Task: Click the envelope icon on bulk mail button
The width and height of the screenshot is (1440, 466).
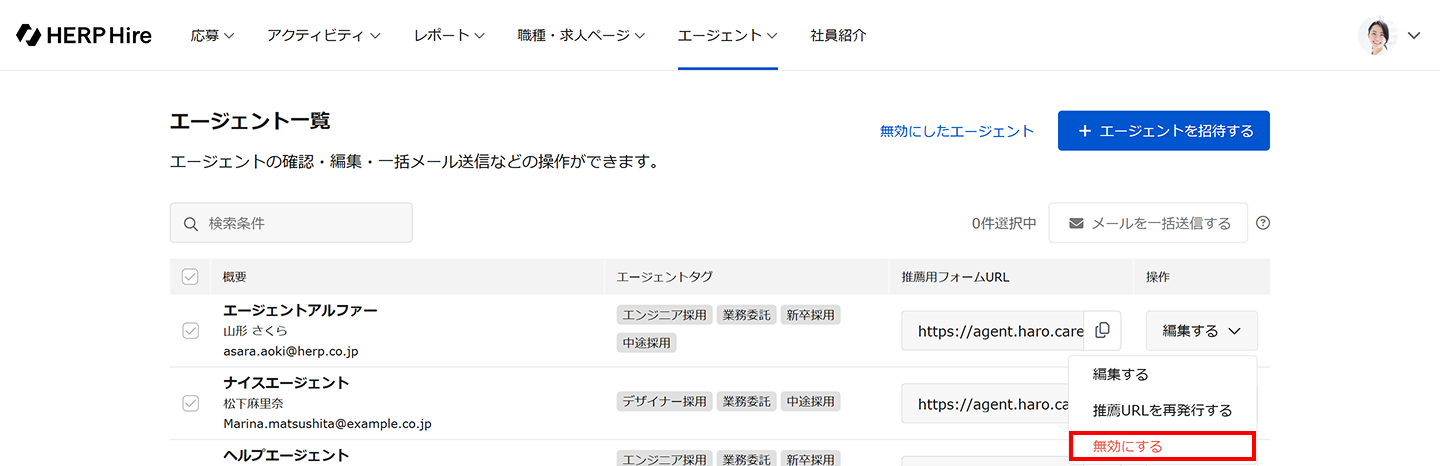Action: (1076, 223)
